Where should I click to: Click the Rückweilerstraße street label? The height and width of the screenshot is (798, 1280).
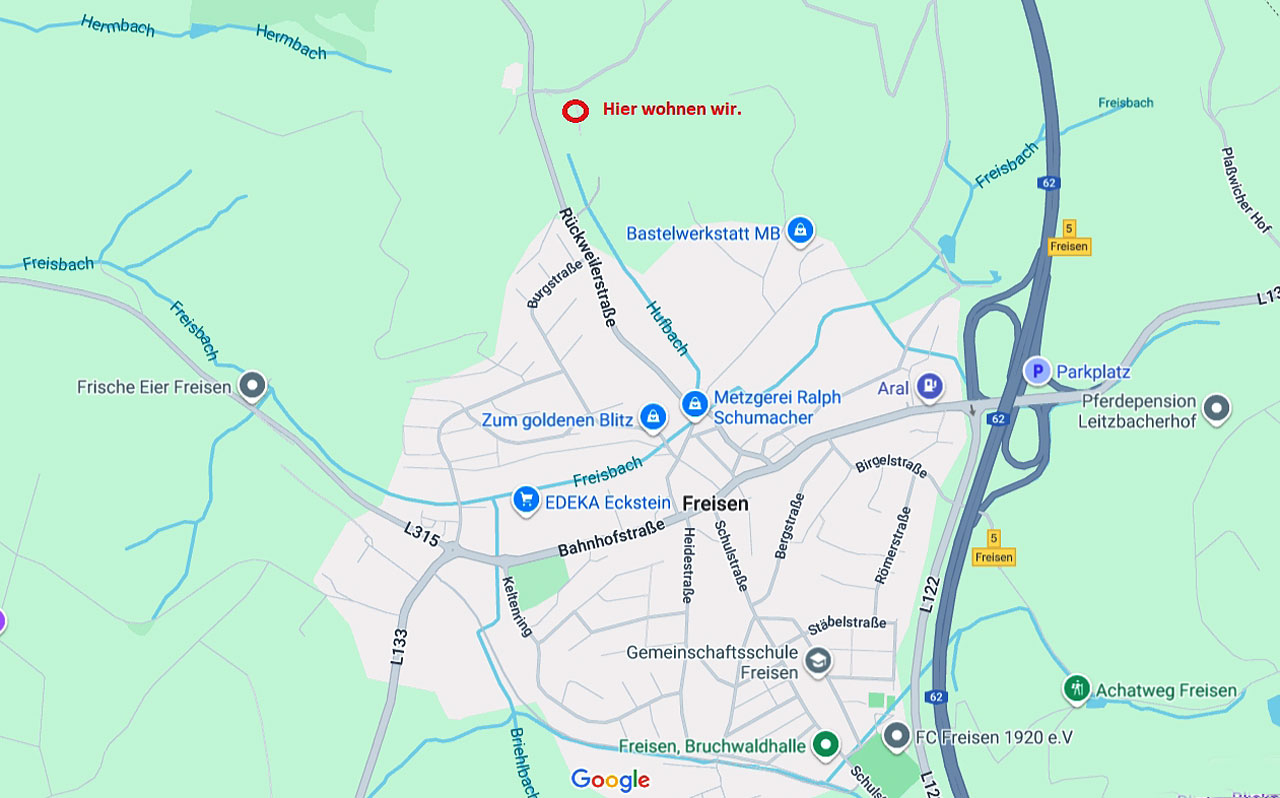tap(588, 268)
